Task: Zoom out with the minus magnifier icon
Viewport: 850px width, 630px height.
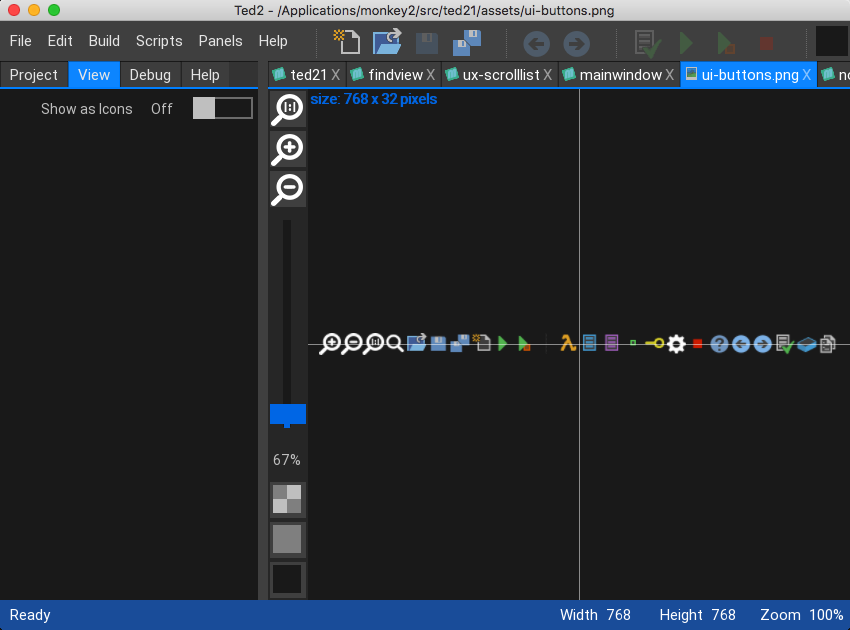Action: click(288, 188)
